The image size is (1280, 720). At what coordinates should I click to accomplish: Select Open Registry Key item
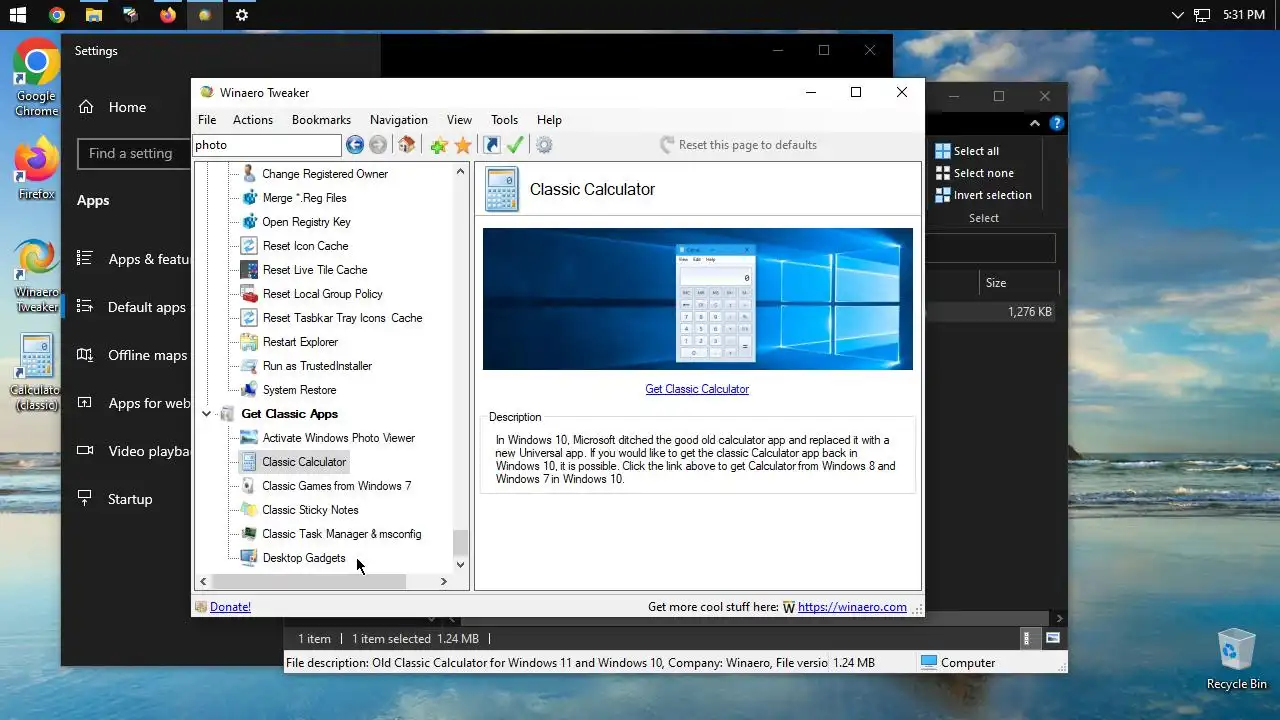306,222
